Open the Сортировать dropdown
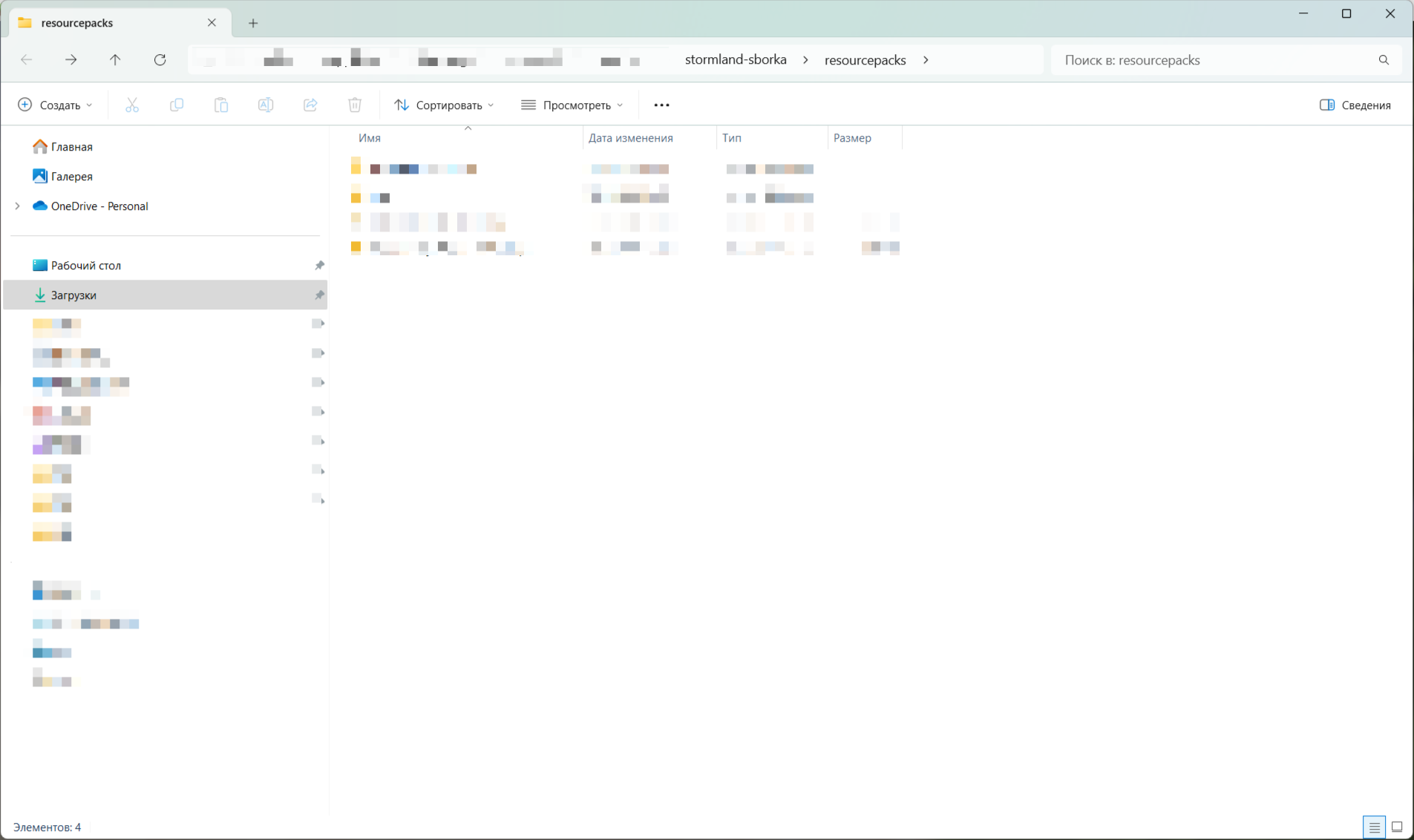 point(444,105)
